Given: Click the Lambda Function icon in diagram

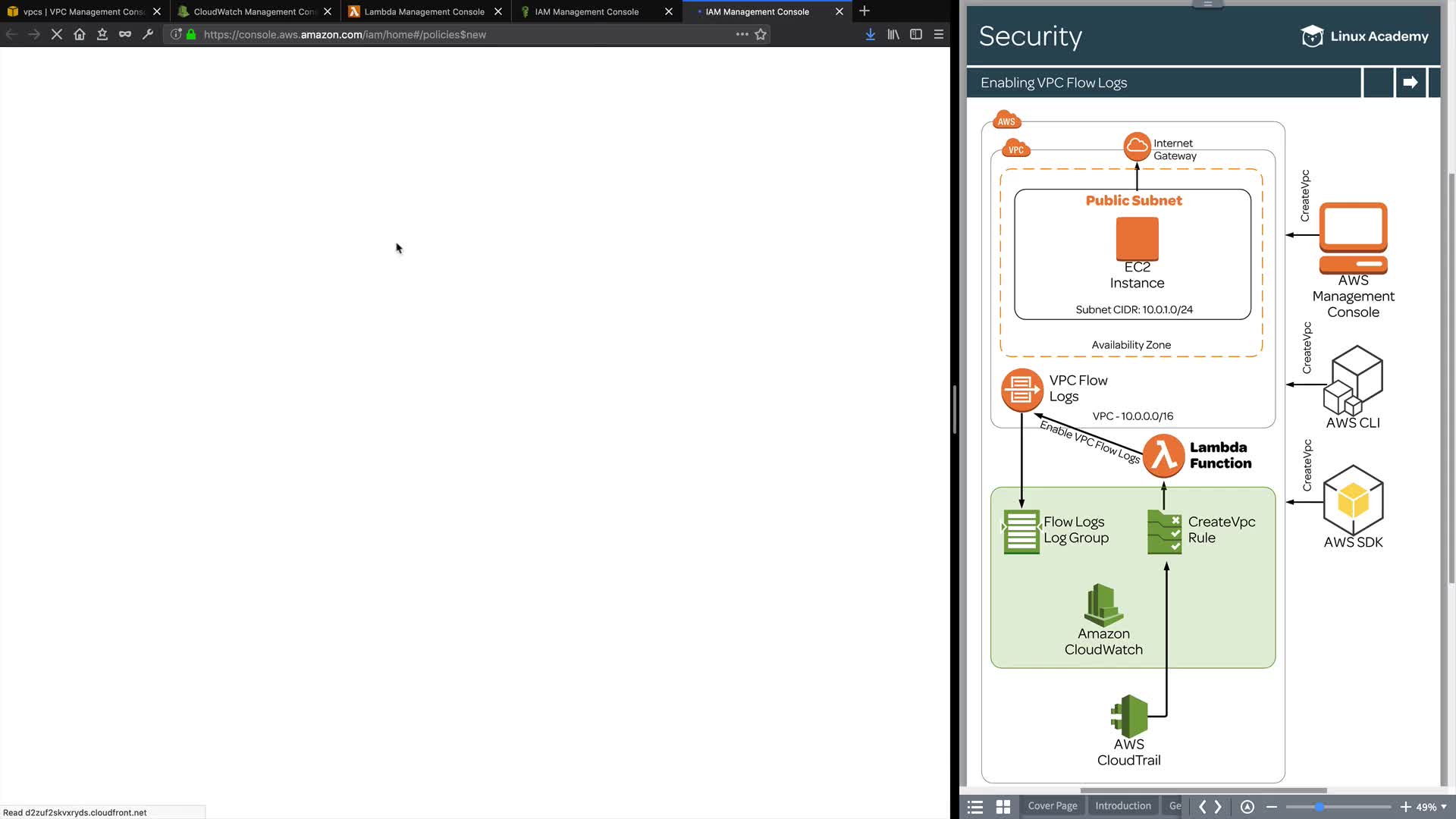Looking at the screenshot, I should (x=1163, y=455).
